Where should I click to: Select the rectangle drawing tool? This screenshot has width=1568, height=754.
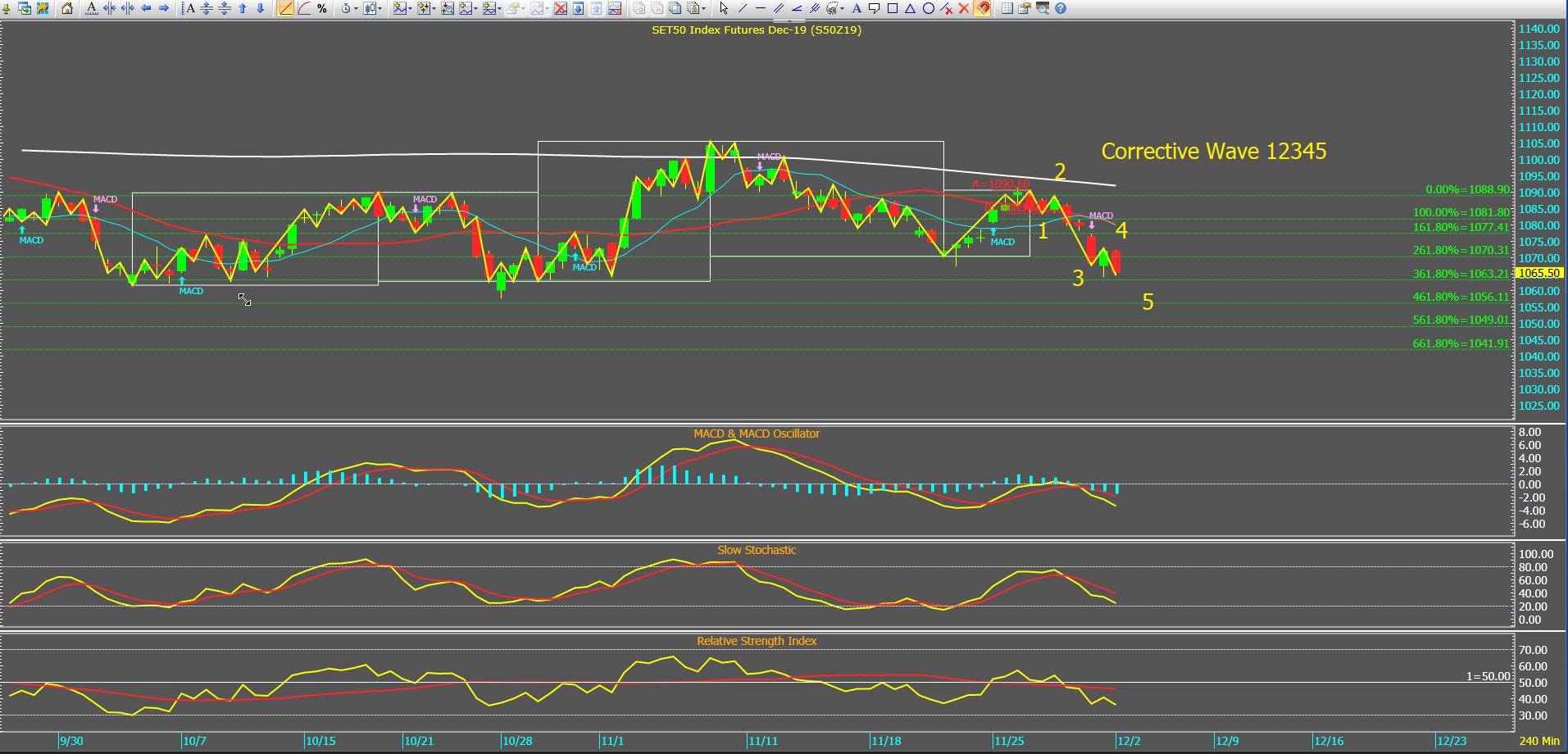893,8
